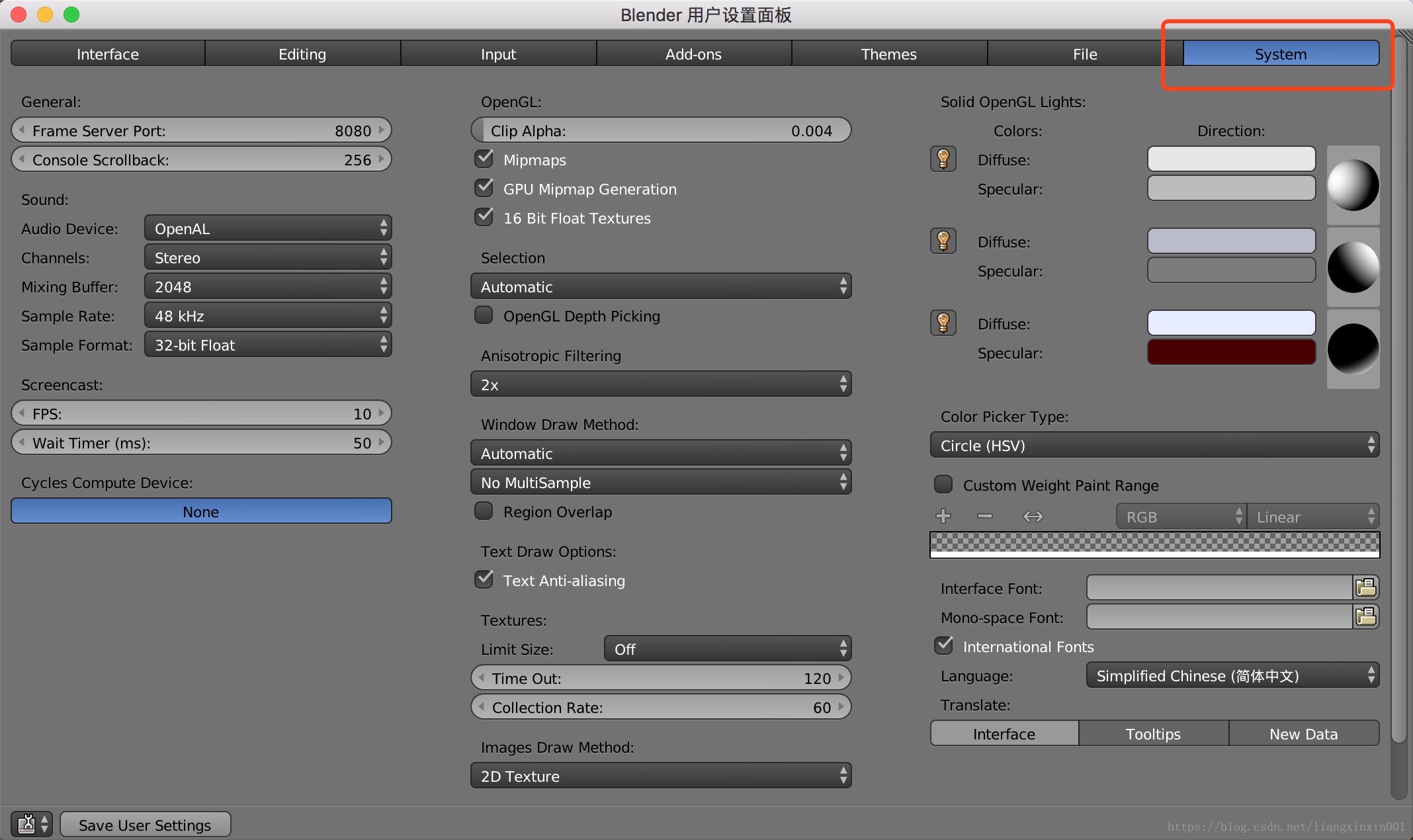Toggle the third OpenGL light bulb icon
This screenshot has width=1413, height=840.
(943, 323)
